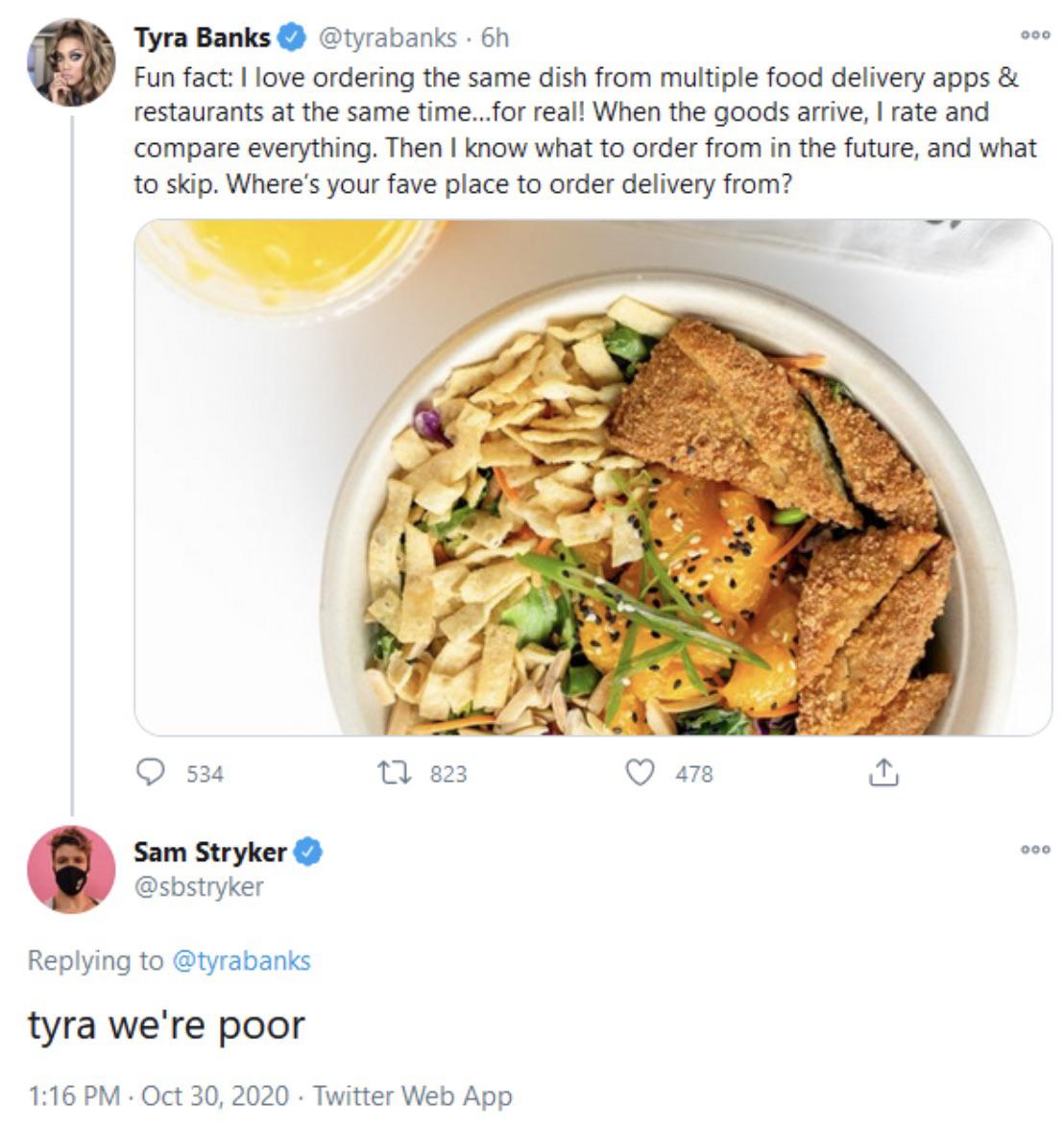Click Sam Stryker verified badge

307,852
